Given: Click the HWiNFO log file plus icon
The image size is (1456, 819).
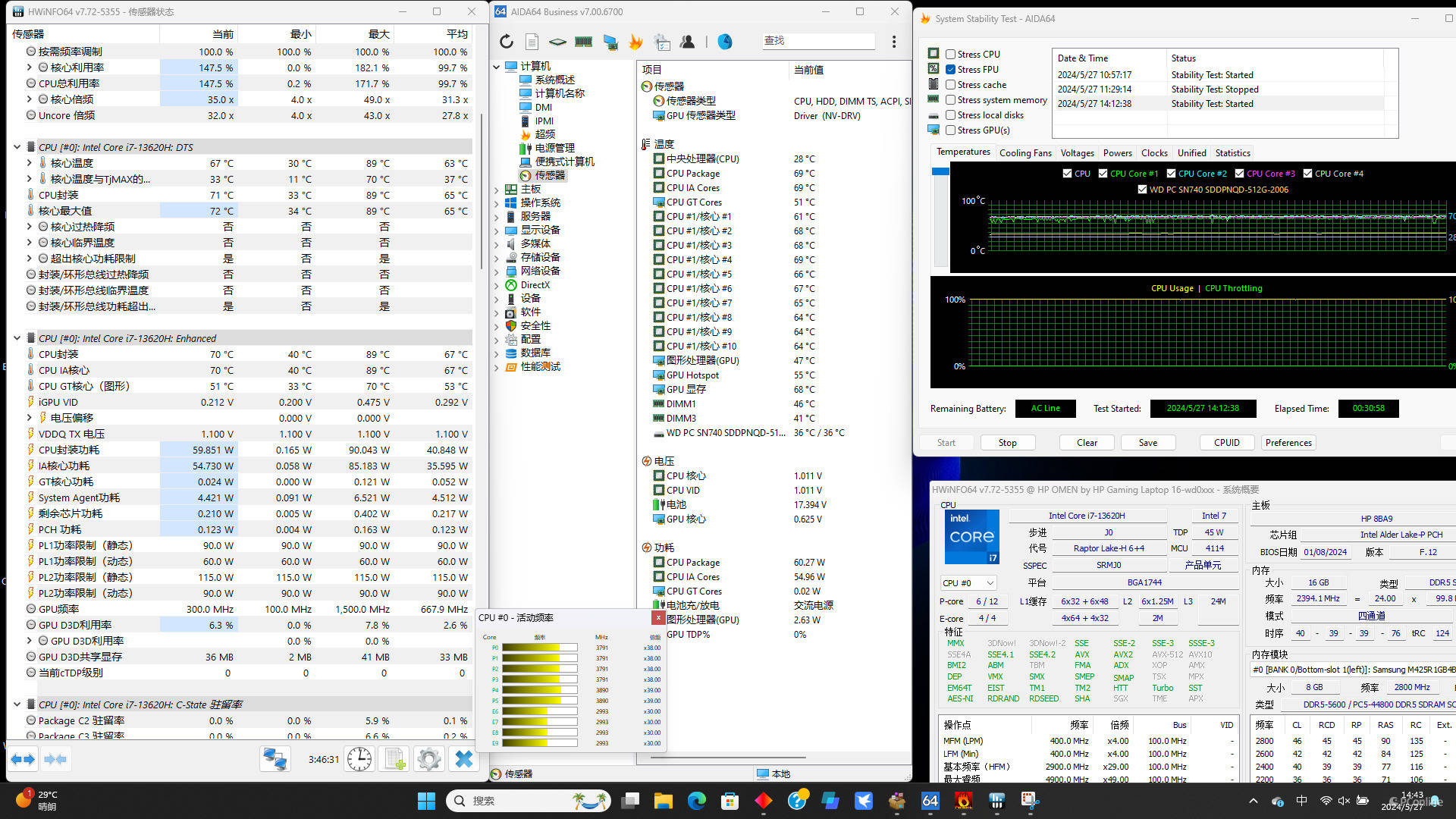Looking at the screenshot, I should [x=394, y=758].
